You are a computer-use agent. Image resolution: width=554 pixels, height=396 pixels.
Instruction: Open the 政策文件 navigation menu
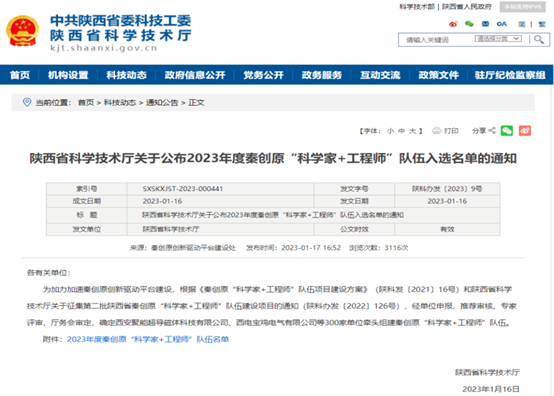[x=438, y=75]
